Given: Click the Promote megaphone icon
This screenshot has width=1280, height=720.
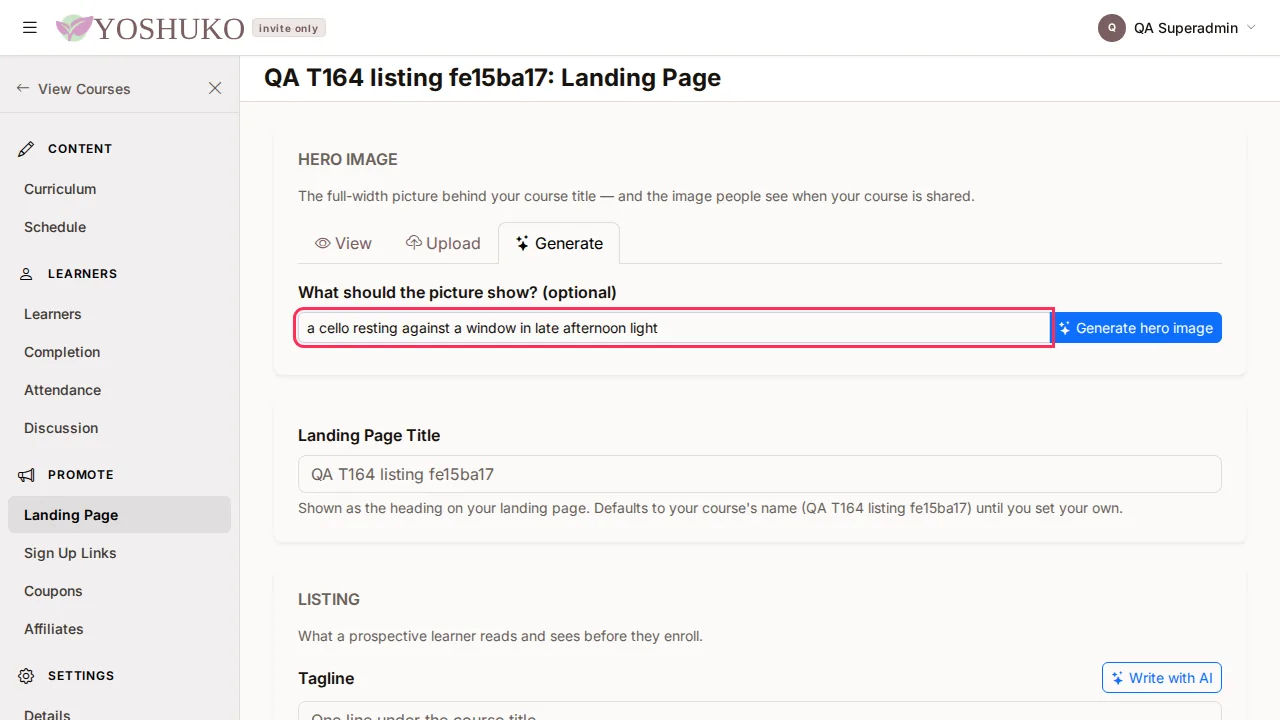Looking at the screenshot, I should 26,475.
